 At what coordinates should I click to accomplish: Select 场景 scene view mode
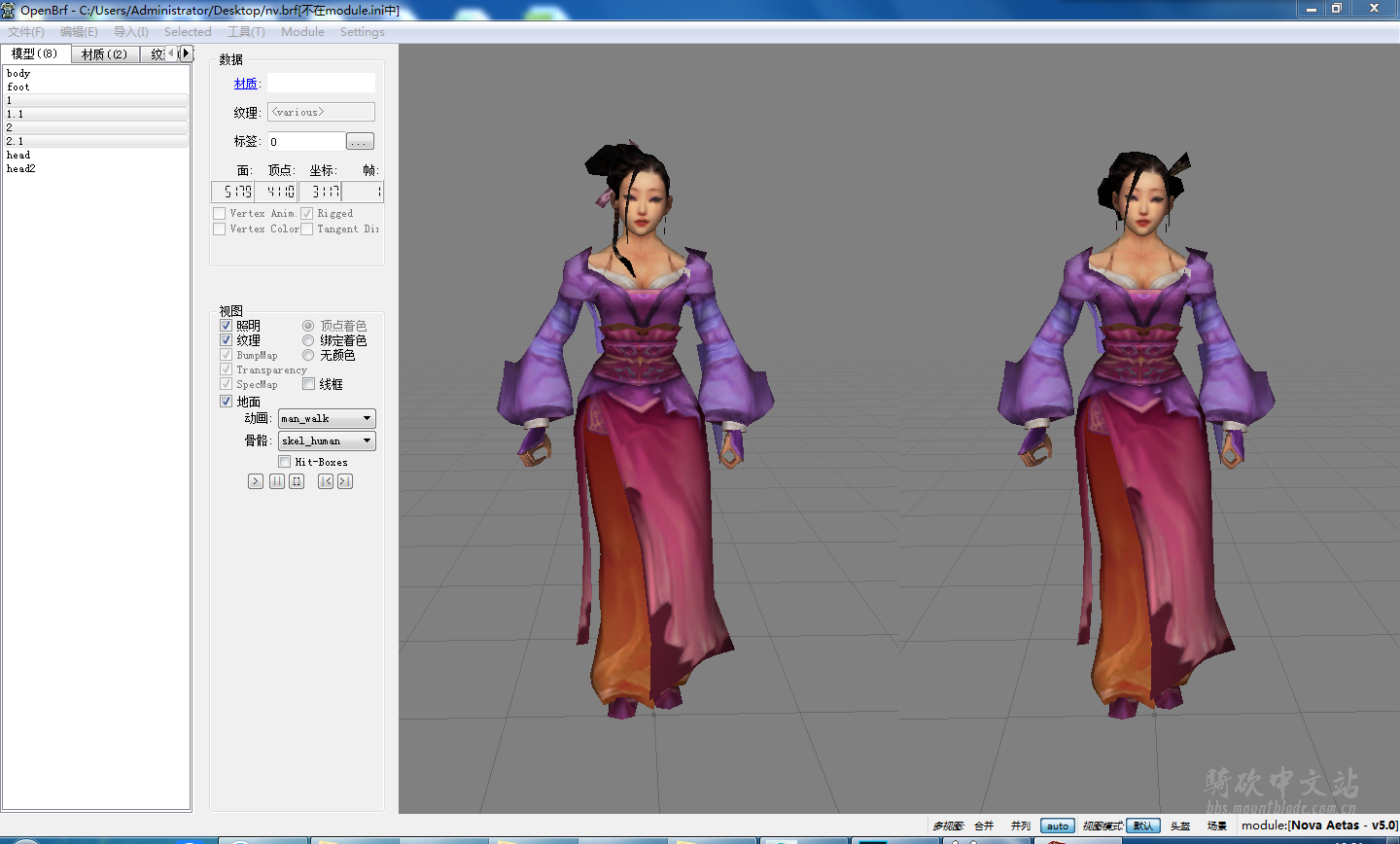click(x=1216, y=826)
